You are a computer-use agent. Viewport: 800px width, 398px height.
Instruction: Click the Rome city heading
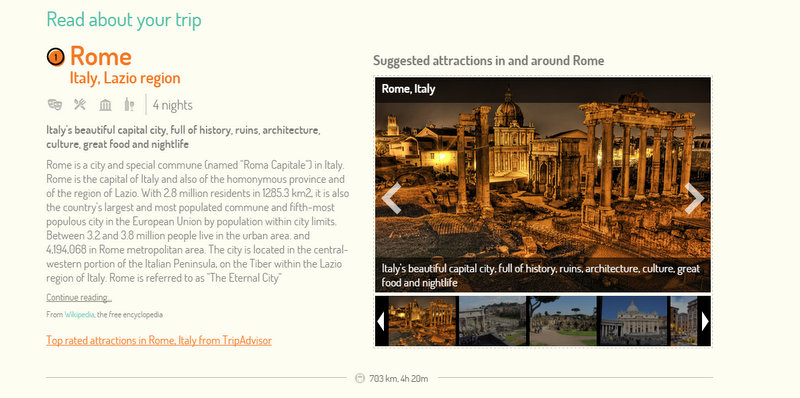tap(101, 56)
